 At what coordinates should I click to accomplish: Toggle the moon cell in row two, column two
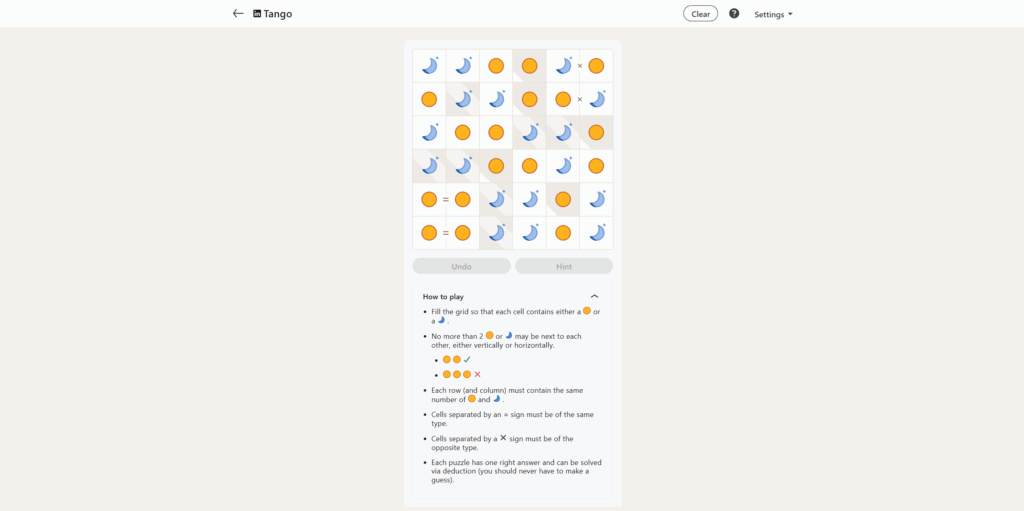click(x=463, y=99)
